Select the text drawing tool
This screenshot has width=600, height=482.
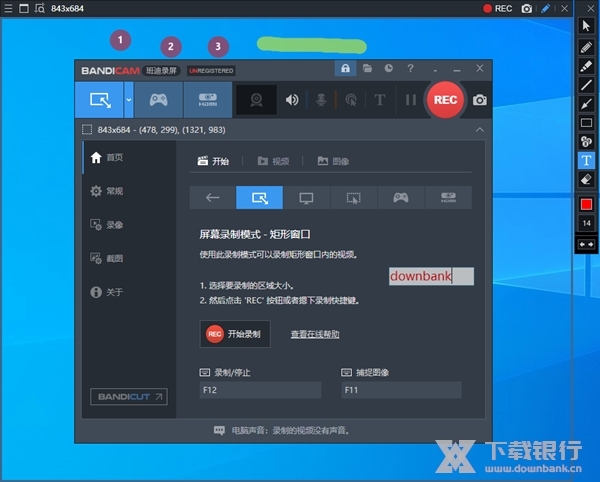(586, 160)
